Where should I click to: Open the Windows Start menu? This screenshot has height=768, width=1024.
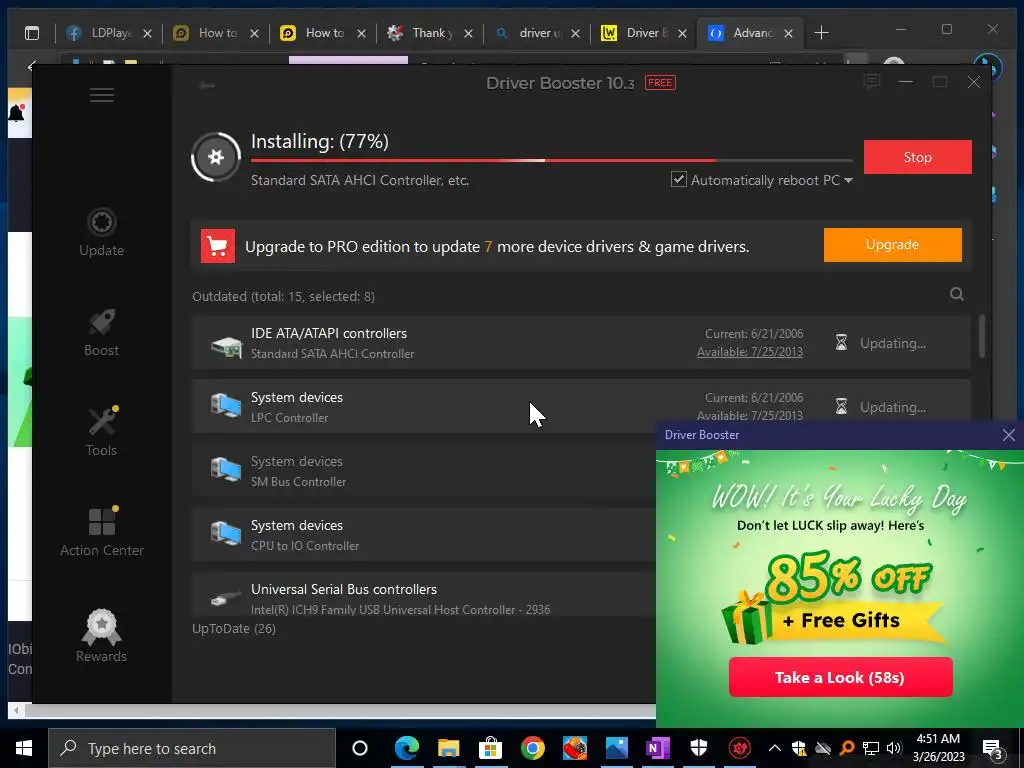click(24, 748)
